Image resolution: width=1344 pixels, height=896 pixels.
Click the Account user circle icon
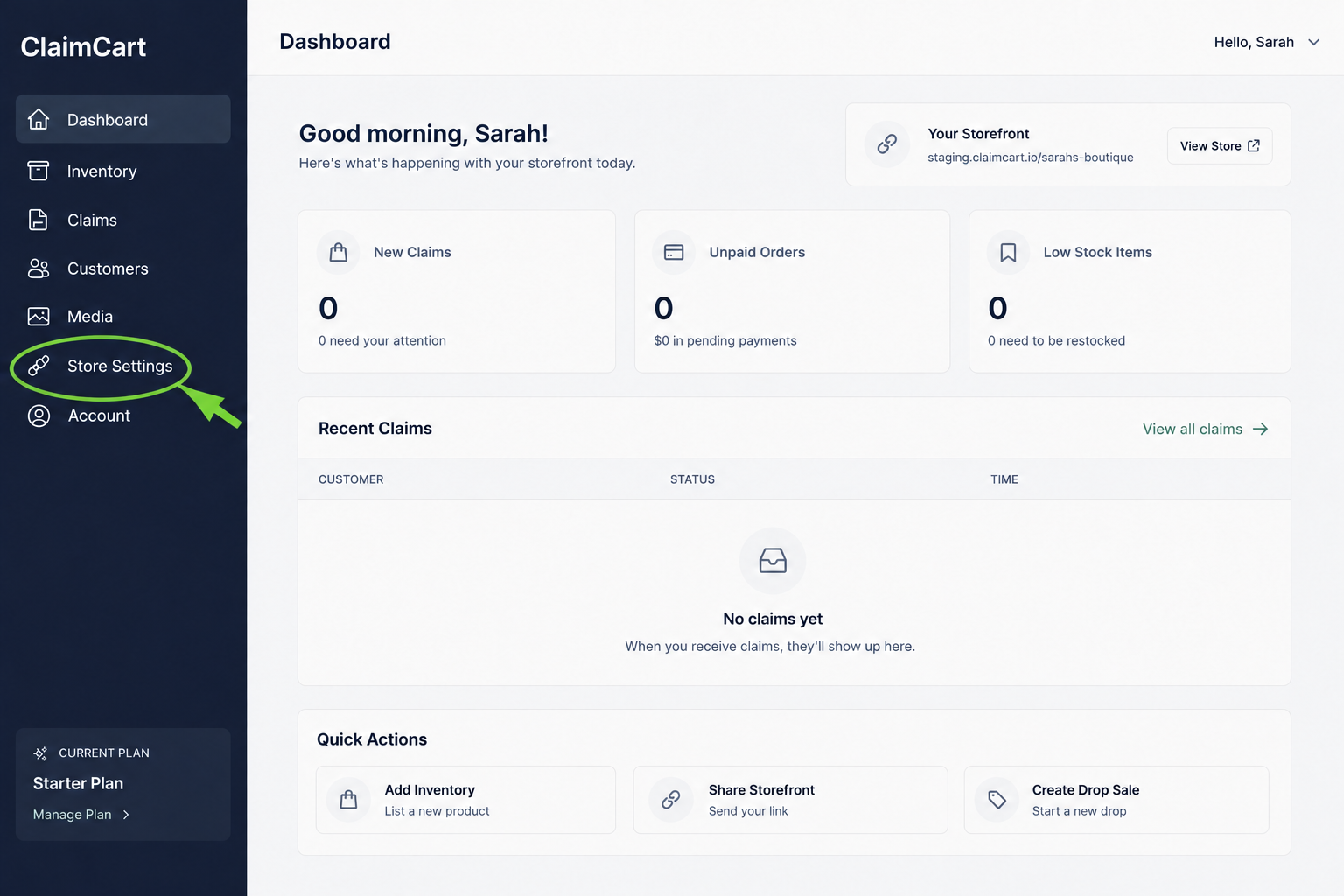[38, 416]
